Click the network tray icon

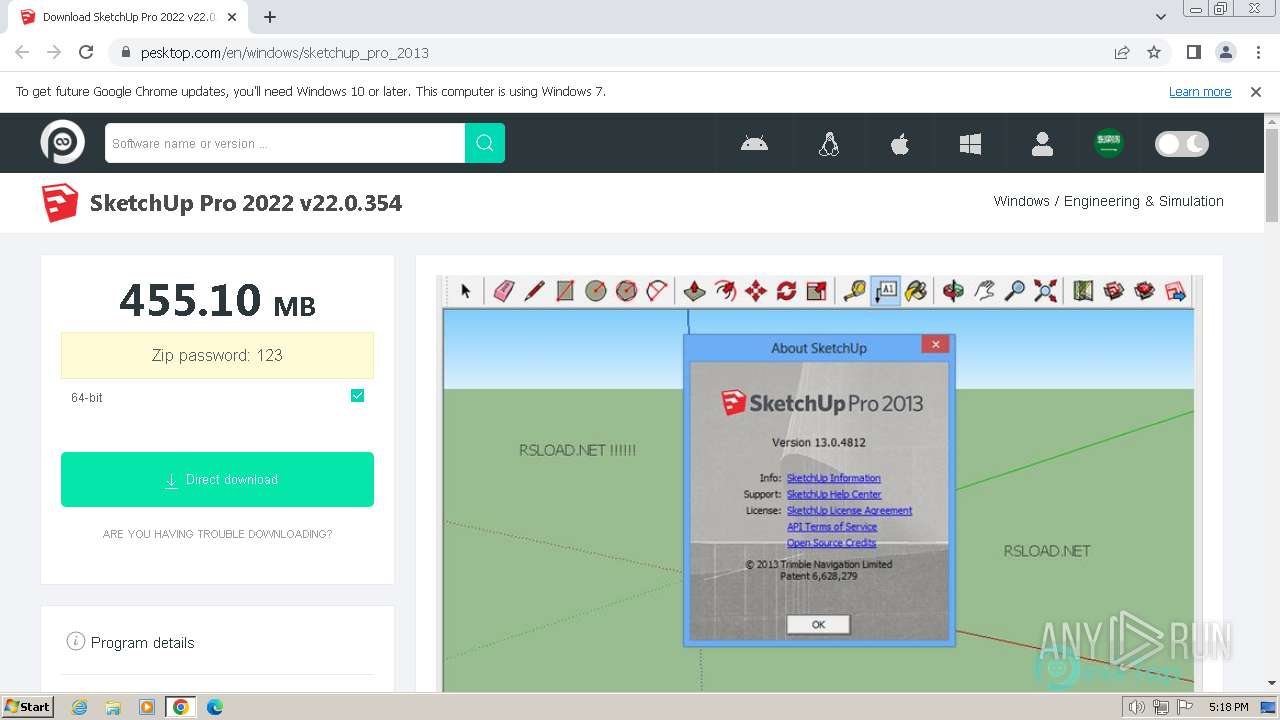tap(1161, 707)
